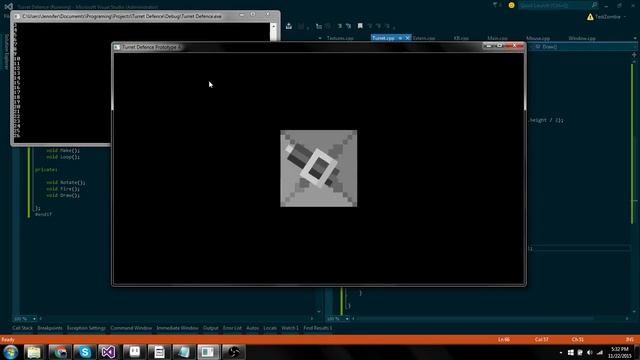Open the Command Window tab
The width and height of the screenshot is (640, 360).
coord(131,328)
